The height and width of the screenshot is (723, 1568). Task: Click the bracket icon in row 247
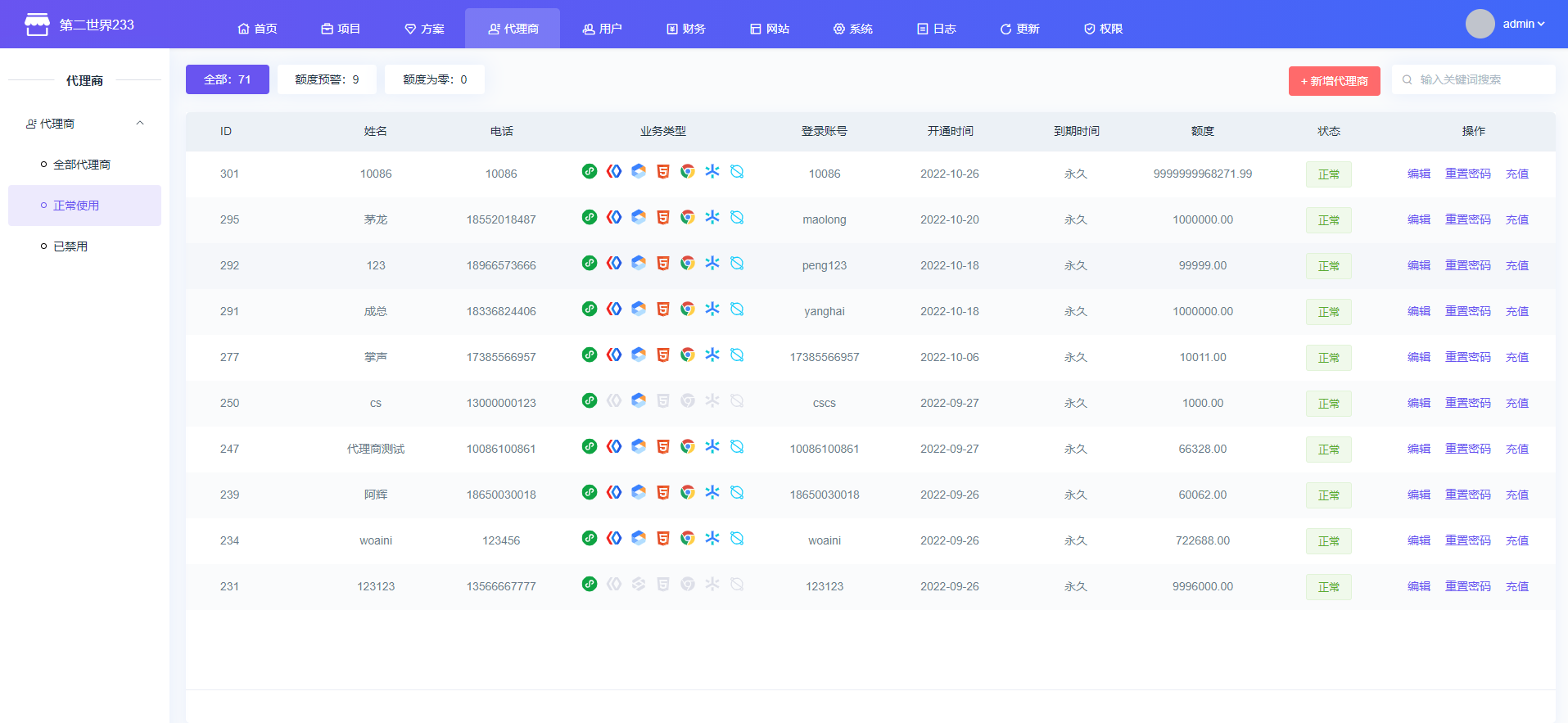[614, 446]
